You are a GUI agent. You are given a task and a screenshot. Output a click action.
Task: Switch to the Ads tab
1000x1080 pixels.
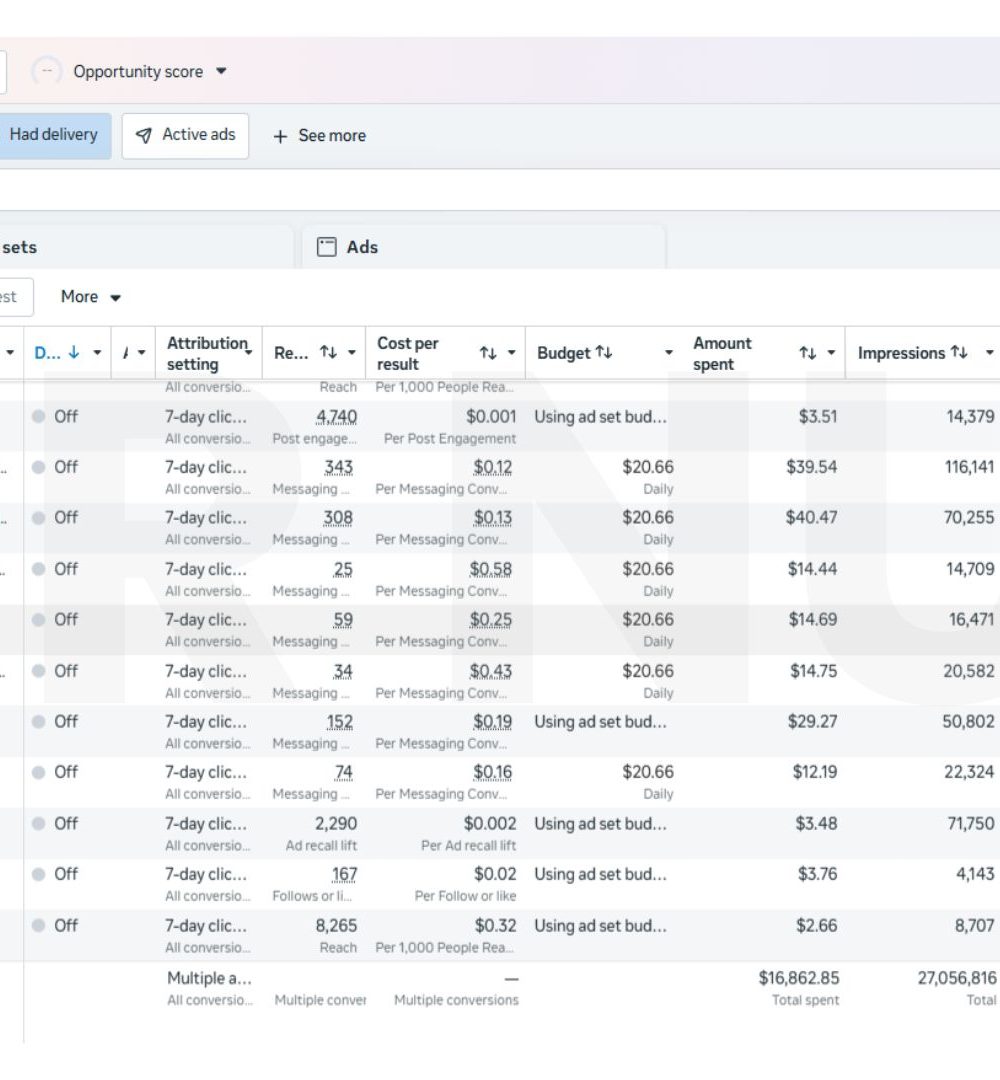click(483, 247)
